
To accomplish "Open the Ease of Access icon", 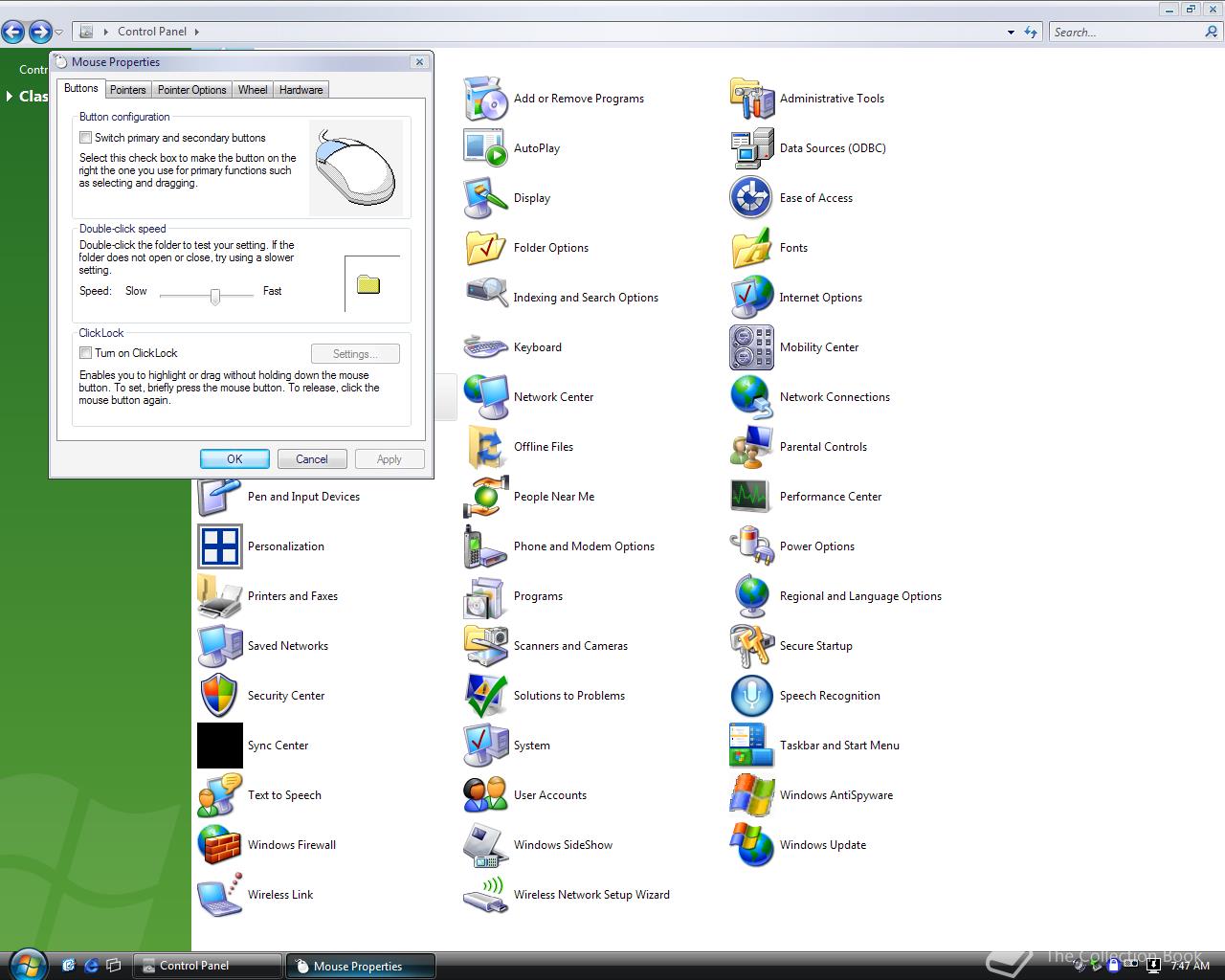I will pos(752,198).
